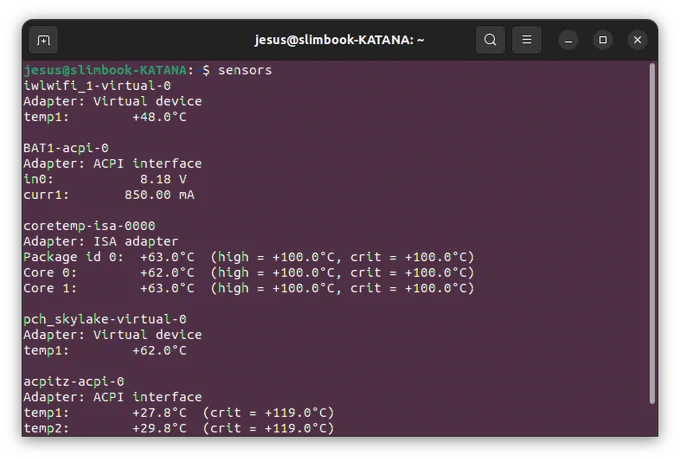Click the iwlwifi '+48.0°C' temperature value
This screenshot has width=680, height=461.
159,117
